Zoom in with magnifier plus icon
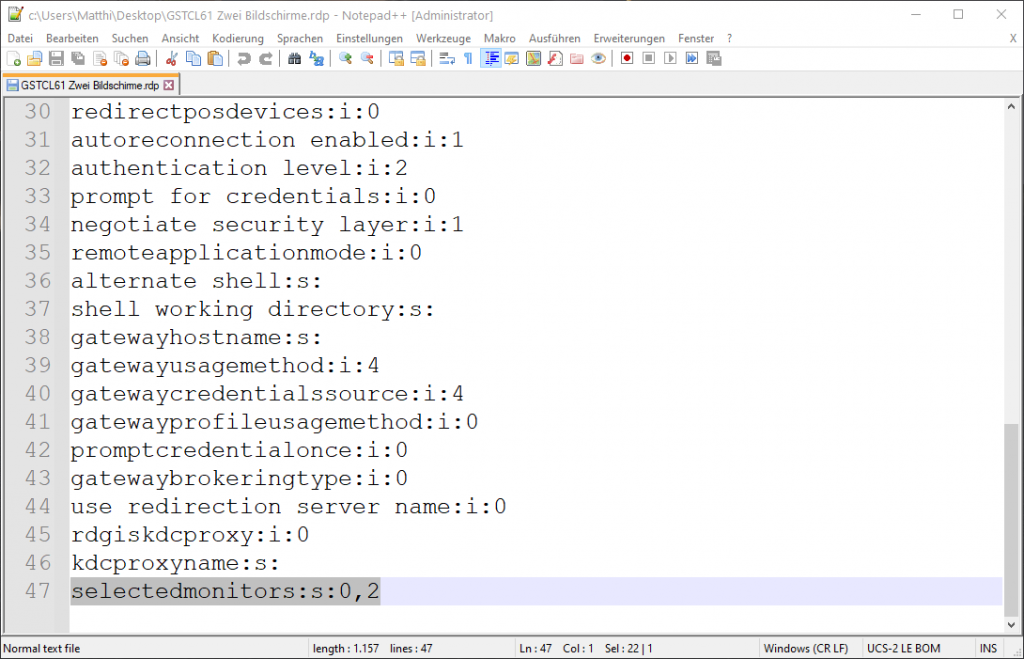Screen dimensions: 1024x659 coord(345,59)
